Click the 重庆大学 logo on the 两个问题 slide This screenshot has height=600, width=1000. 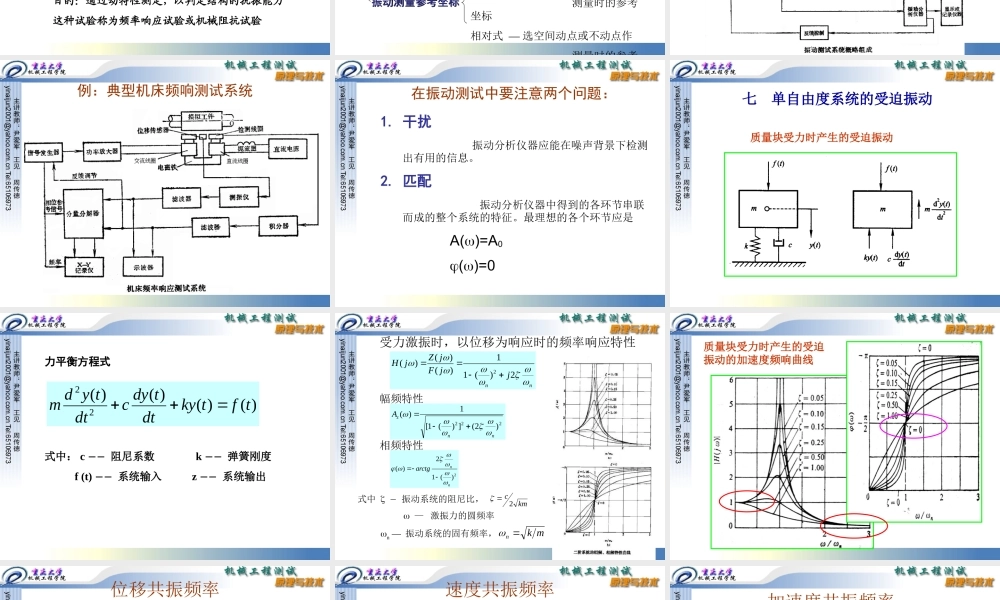click(368, 70)
